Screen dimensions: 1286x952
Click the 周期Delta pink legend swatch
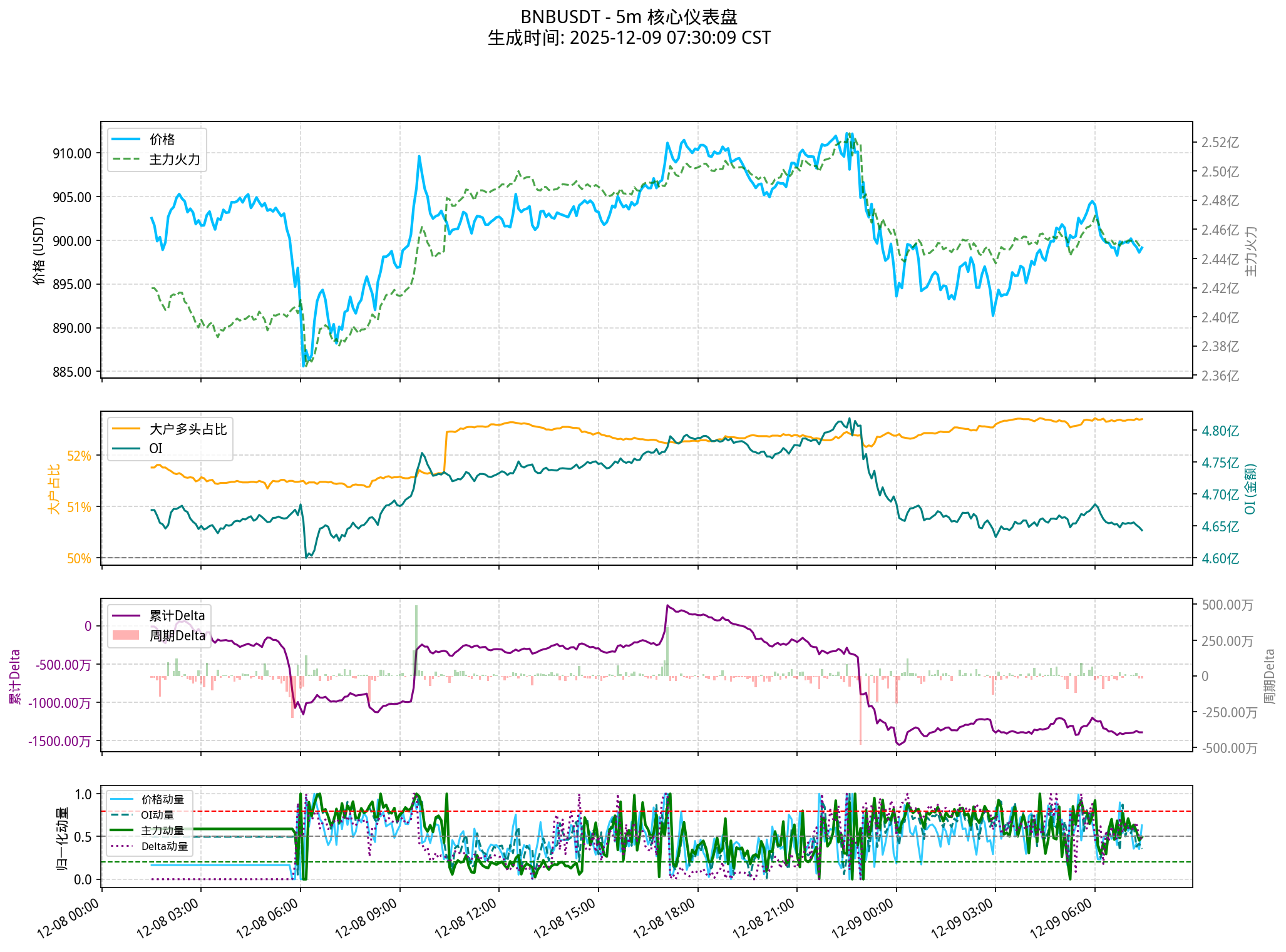pos(126,636)
